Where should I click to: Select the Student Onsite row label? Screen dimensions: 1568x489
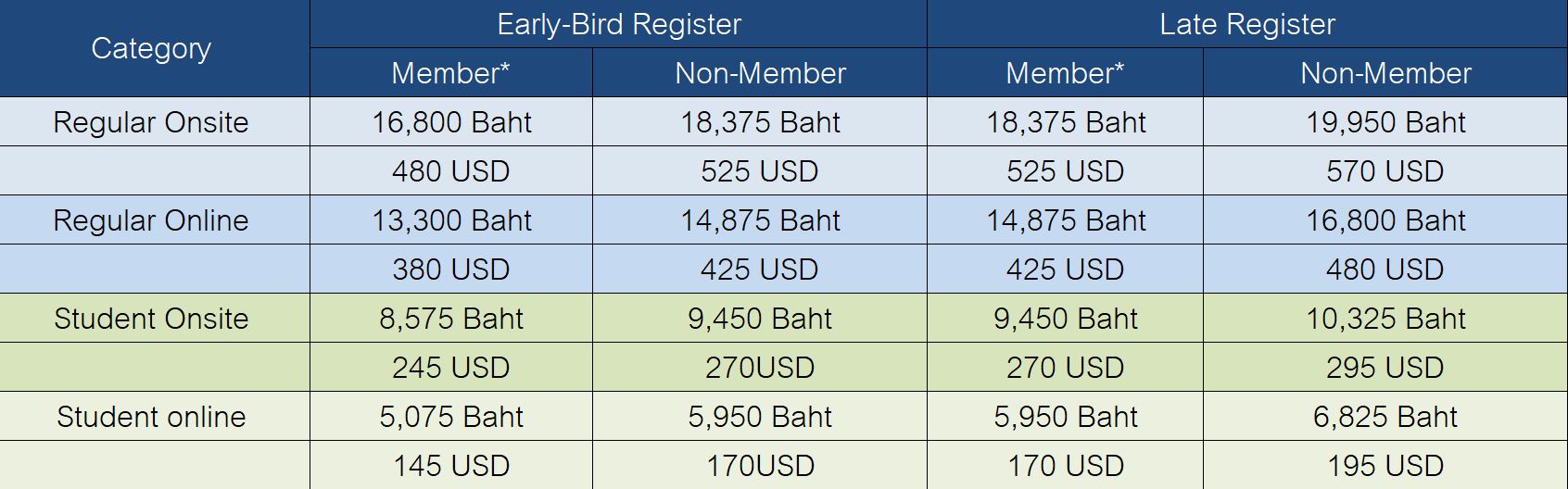151,319
